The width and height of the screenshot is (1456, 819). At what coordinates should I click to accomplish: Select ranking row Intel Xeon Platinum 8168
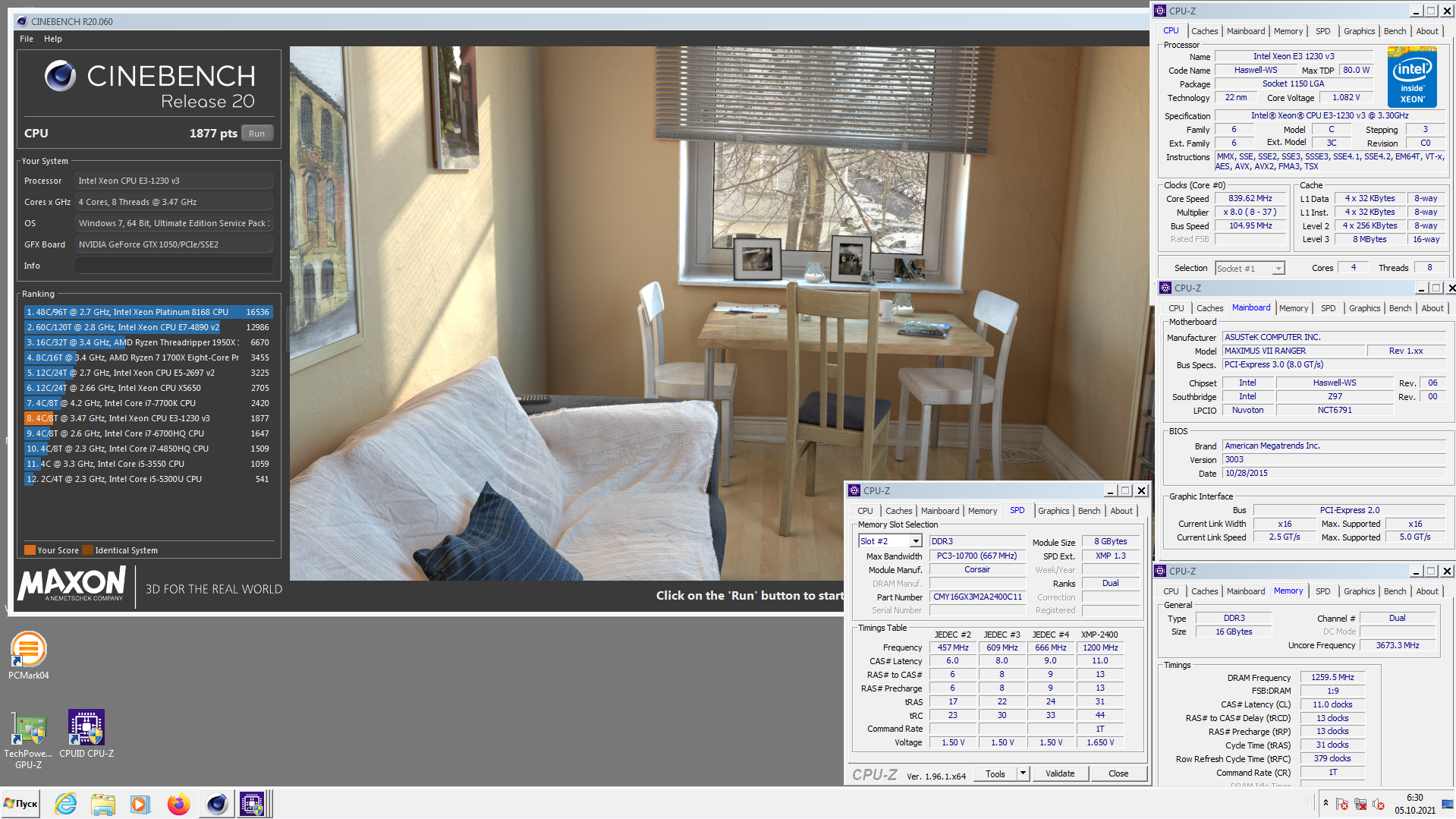[148, 312]
